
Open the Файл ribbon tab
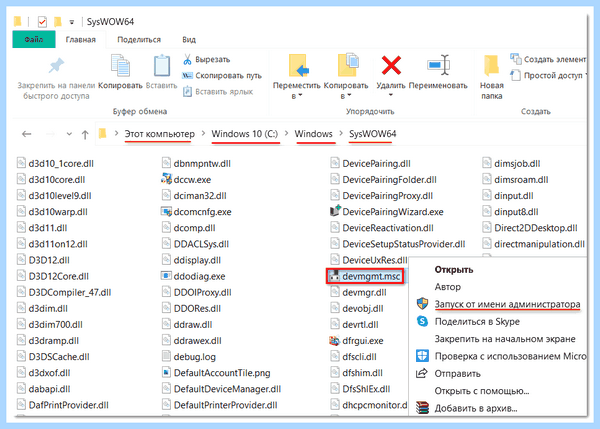[x=34, y=39]
